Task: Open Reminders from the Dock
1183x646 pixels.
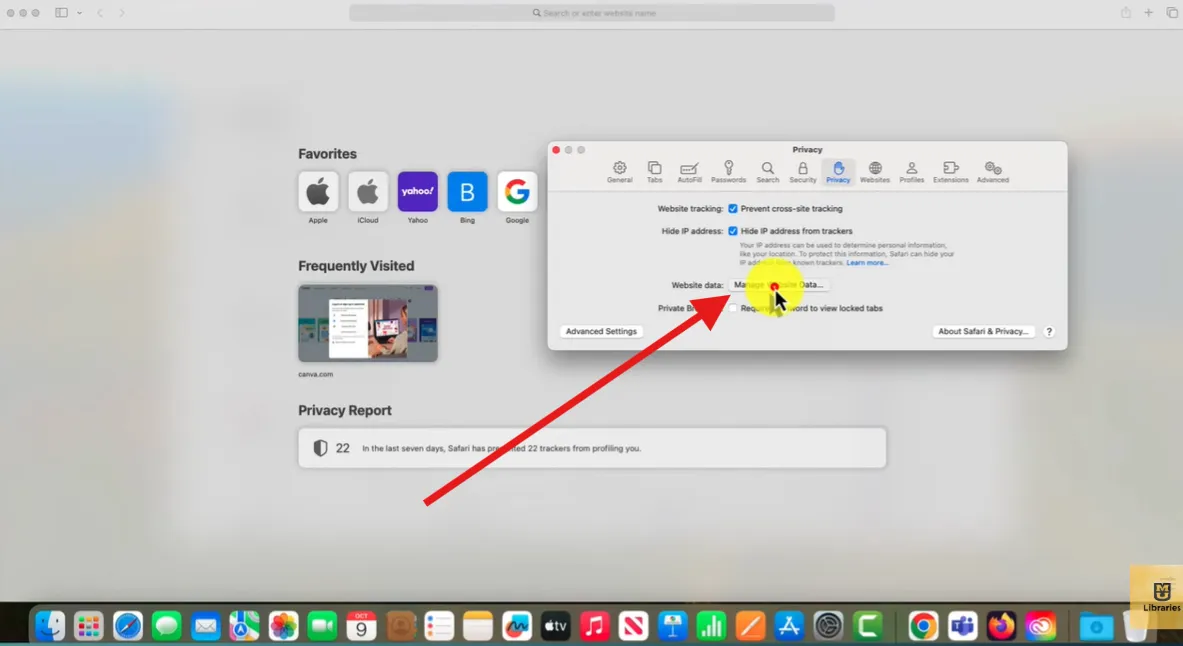Action: point(439,626)
